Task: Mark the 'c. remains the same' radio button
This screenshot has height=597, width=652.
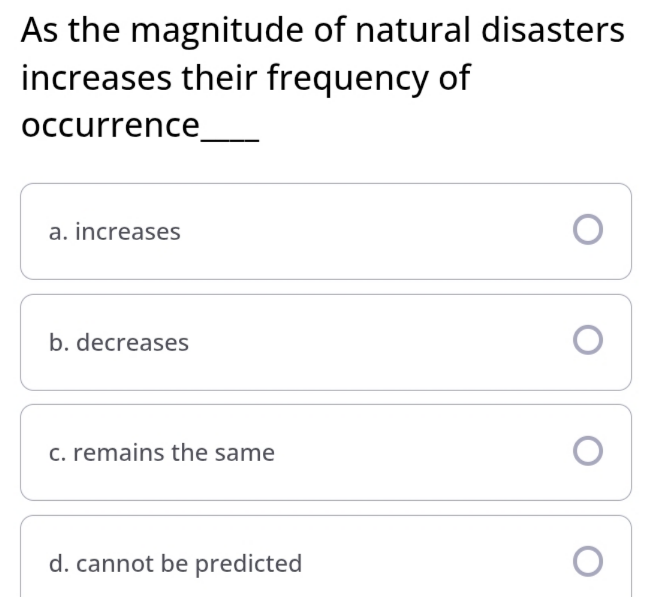Action: 588,451
